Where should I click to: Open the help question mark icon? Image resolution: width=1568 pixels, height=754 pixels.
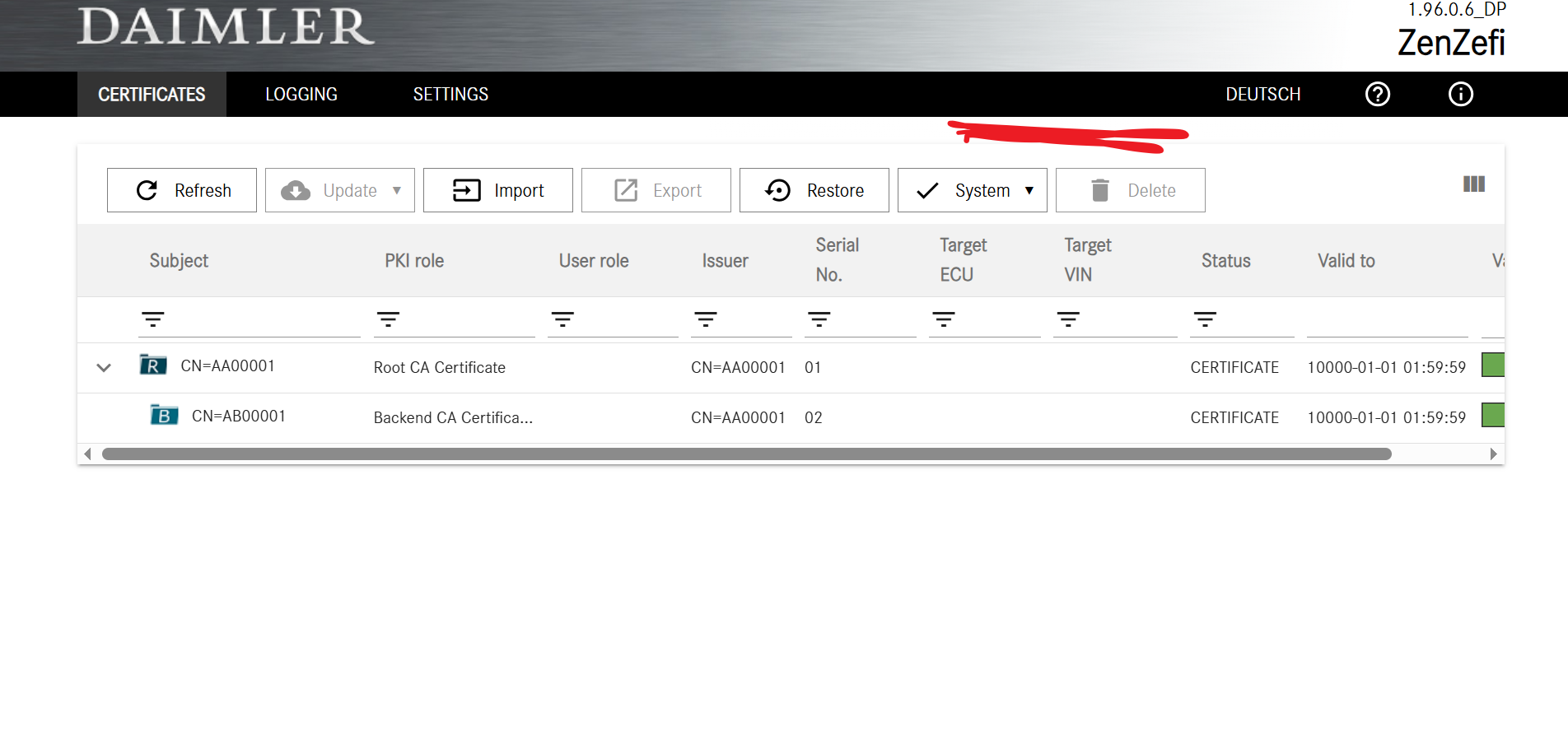pyautogui.click(x=1377, y=94)
